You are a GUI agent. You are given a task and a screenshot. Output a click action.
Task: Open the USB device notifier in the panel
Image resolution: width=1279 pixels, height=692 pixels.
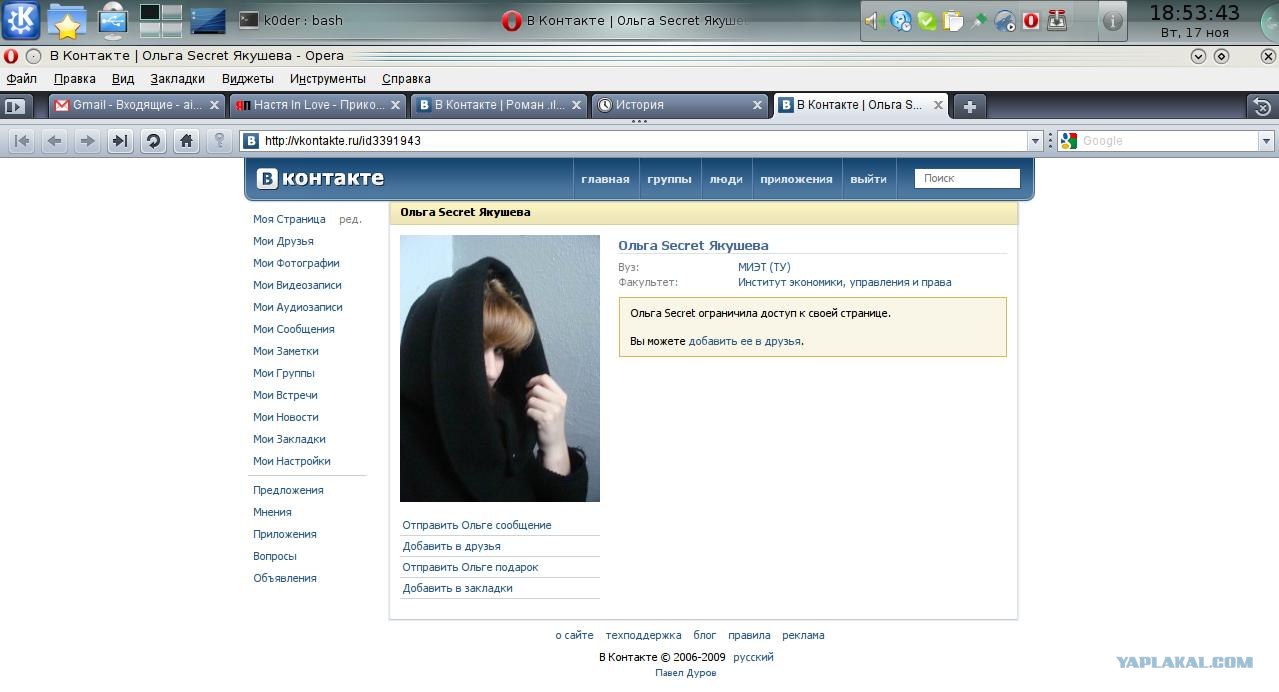113,20
